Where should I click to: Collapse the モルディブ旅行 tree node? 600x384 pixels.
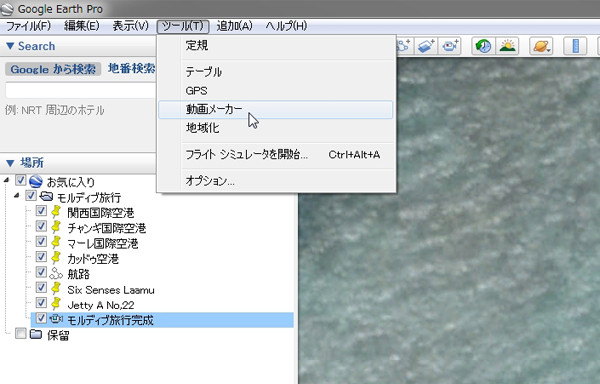(16, 196)
